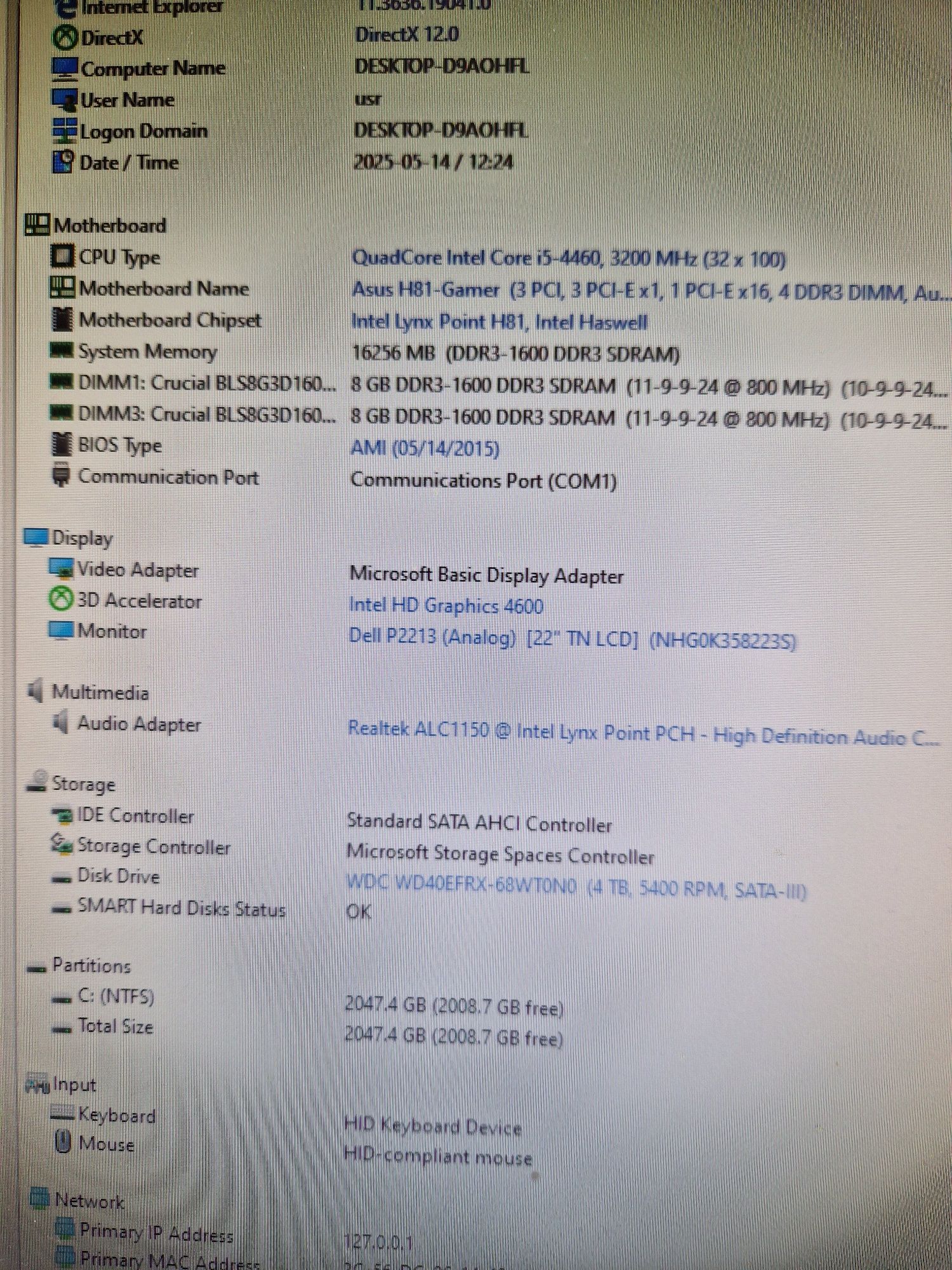
Task: Click the Motherboard Name row icon
Action: pos(62,288)
